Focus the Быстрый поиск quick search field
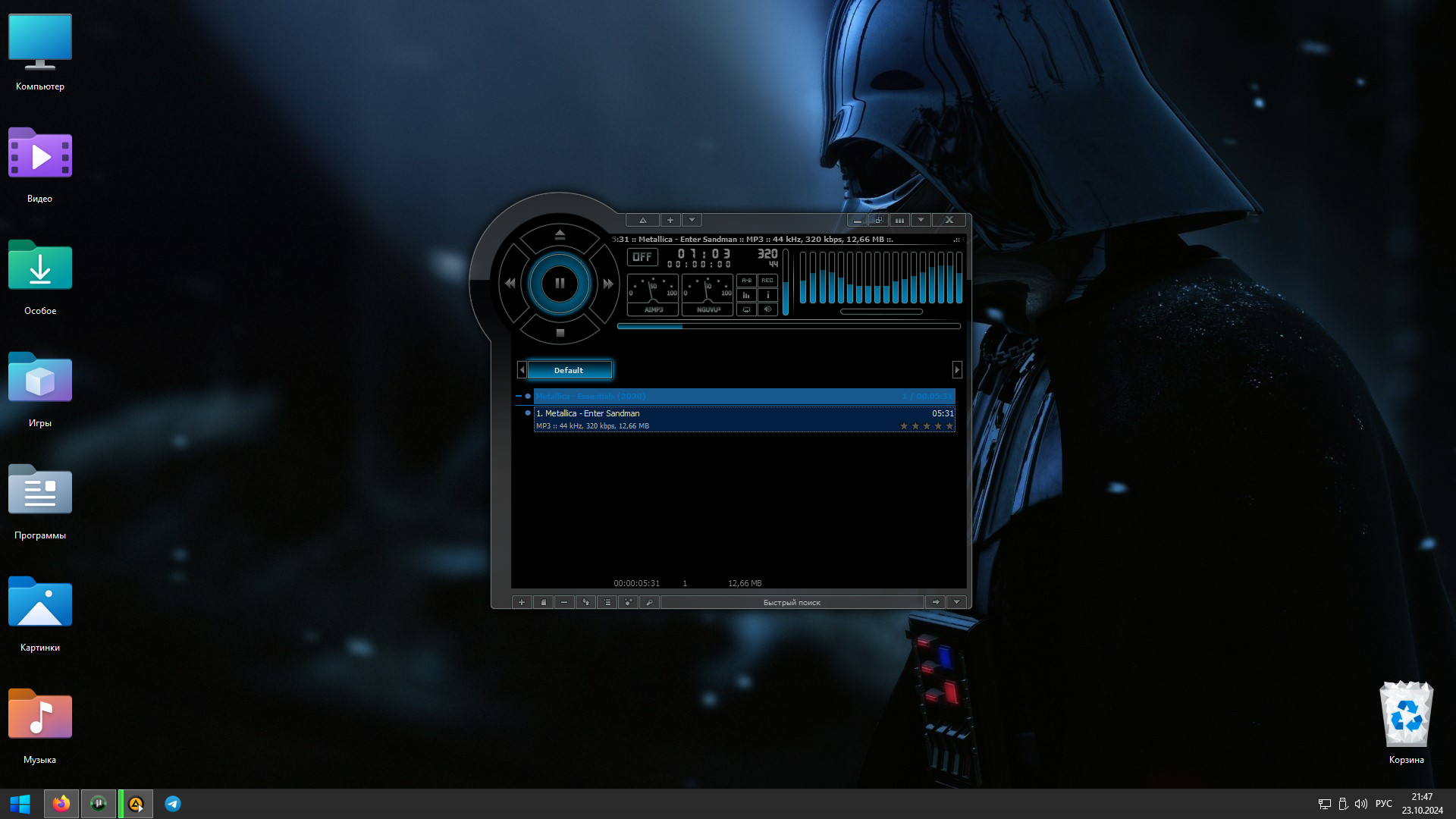Screen dimensions: 1456x819 792,602
